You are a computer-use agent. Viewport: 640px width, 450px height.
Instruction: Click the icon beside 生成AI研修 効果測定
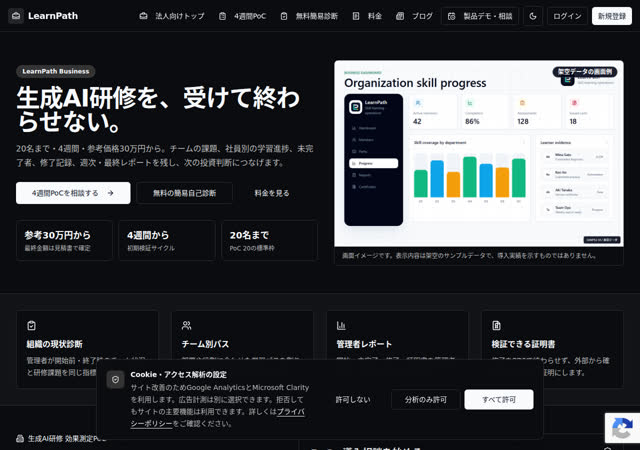pos(20,439)
